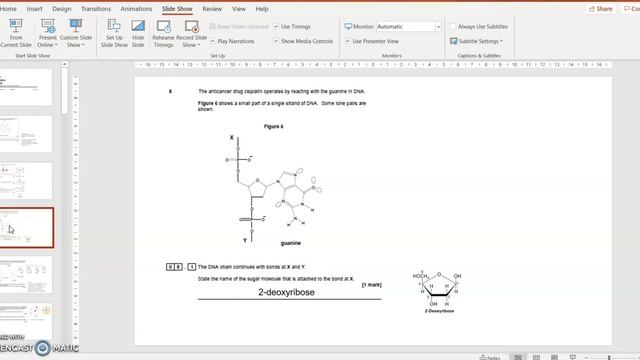640x360 pixels.
Task: Click thumbnail pane scrollbar thumb
Action: click(64, 91)
